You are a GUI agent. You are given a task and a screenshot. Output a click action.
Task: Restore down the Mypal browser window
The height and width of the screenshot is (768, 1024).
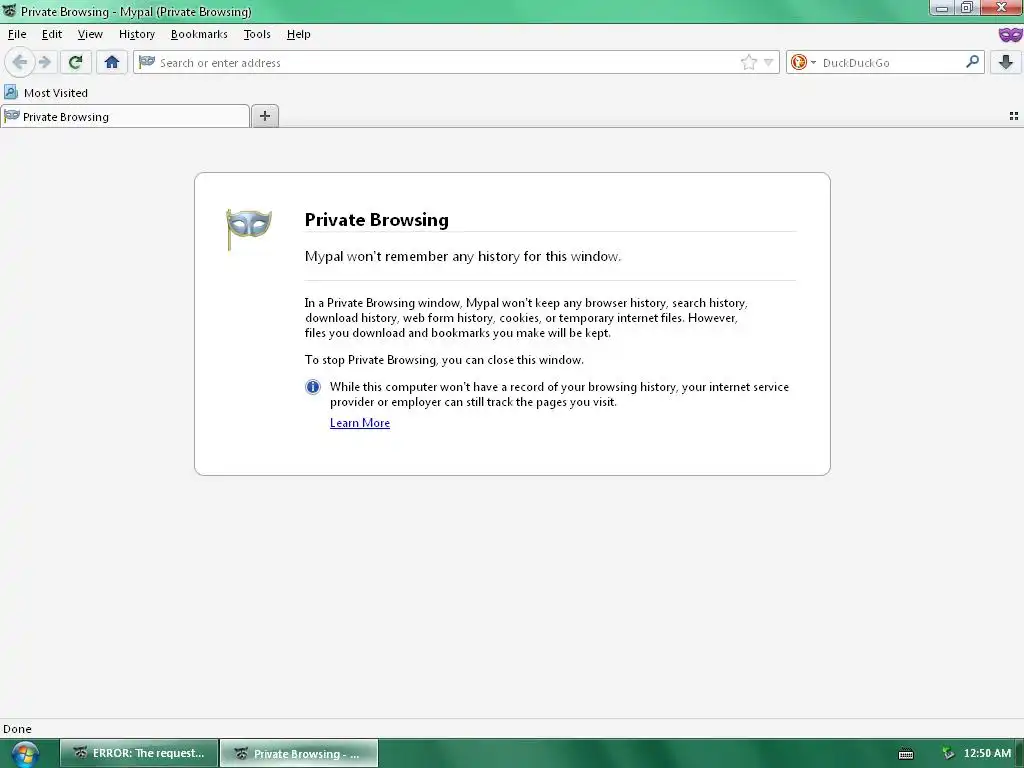pyautogui.click(x=967, y=8)
